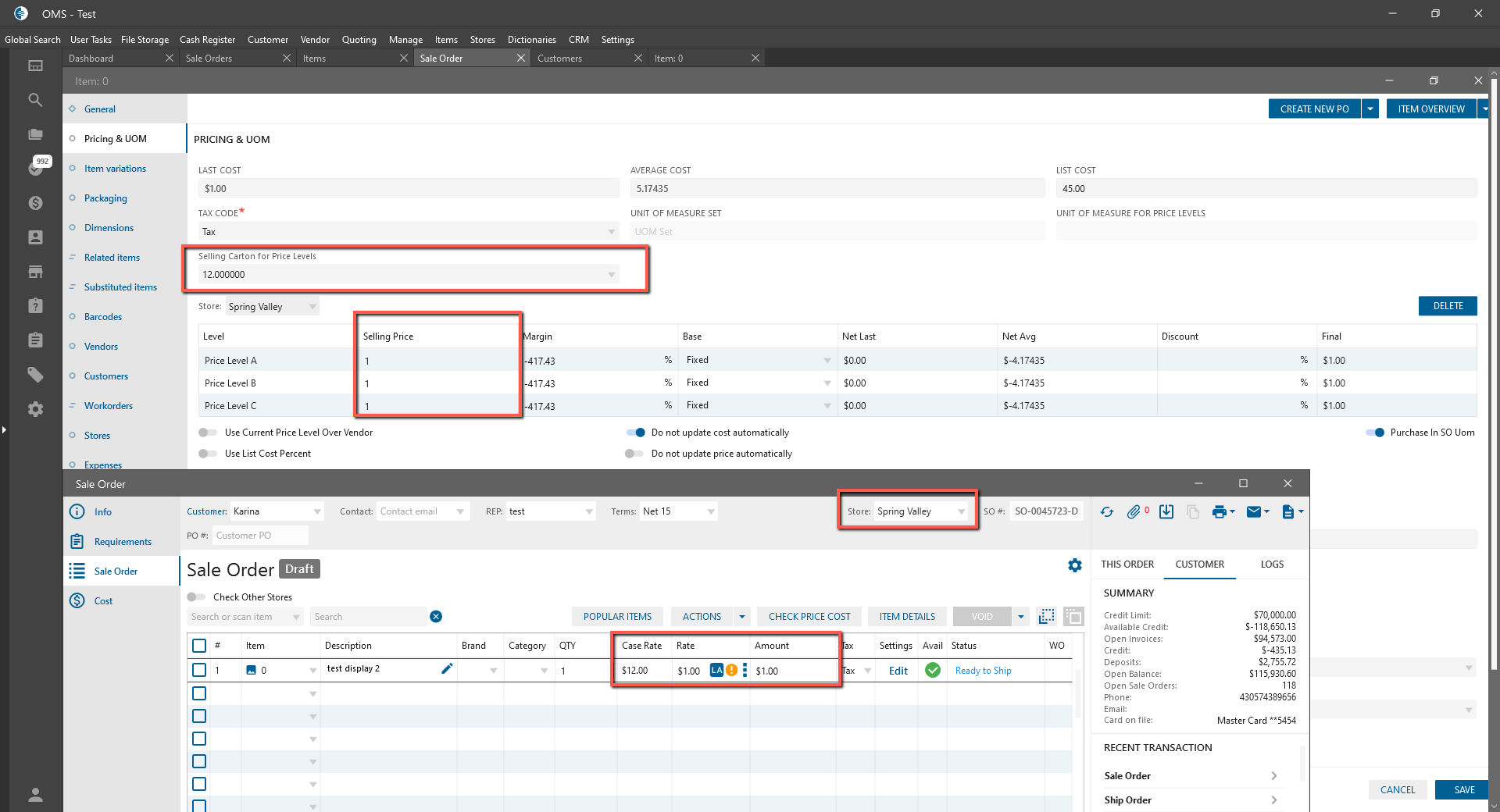Click the magnifier search icon in left sidebar
The height and width of the screenshot is (812, 1500).
click(35, 100)
